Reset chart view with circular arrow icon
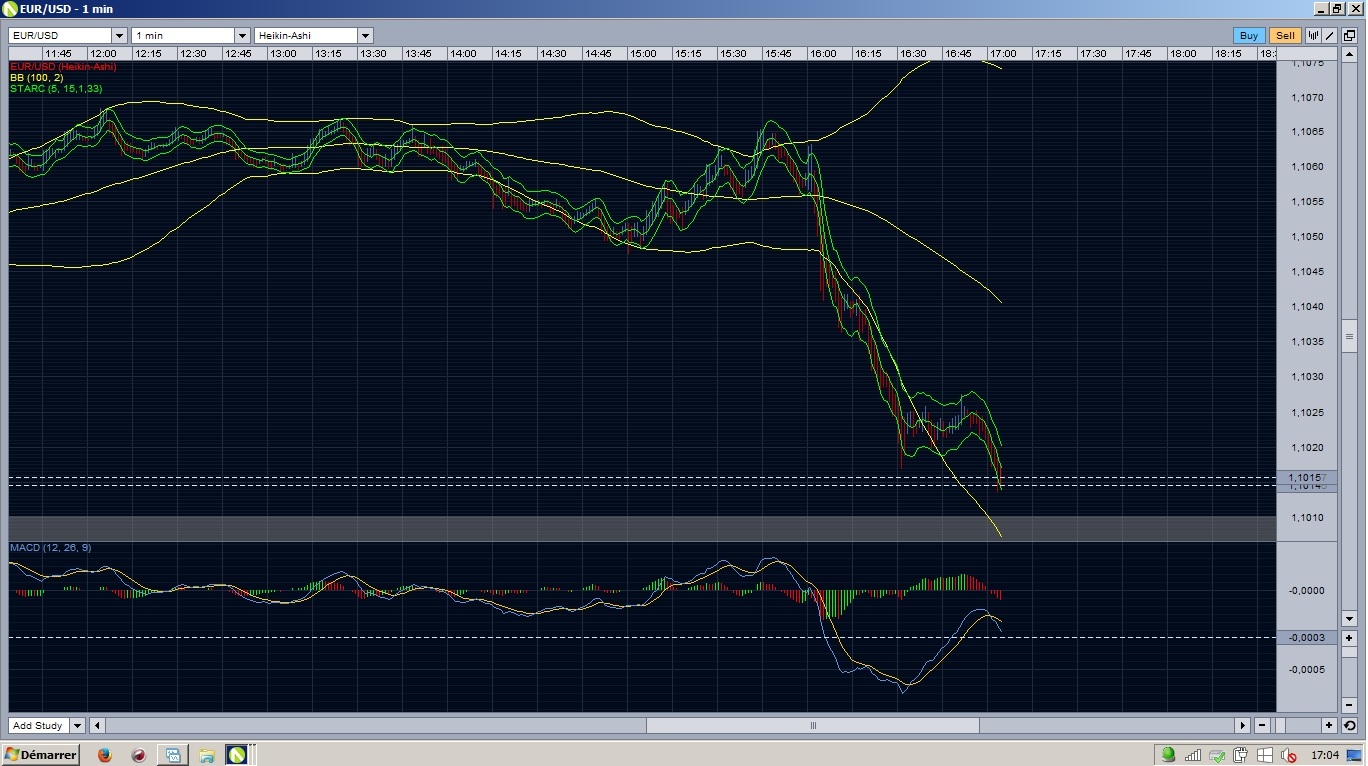This screenshot has width=1368, height=766. pos(1349,725)
